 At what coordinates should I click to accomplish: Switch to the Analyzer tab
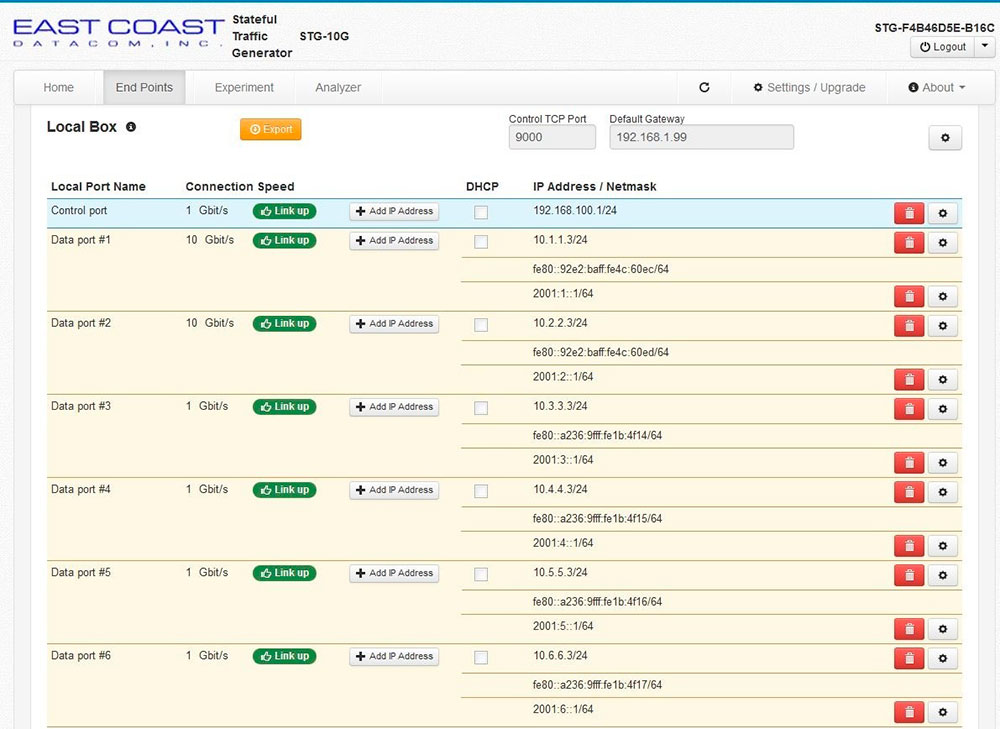[337, 87]
